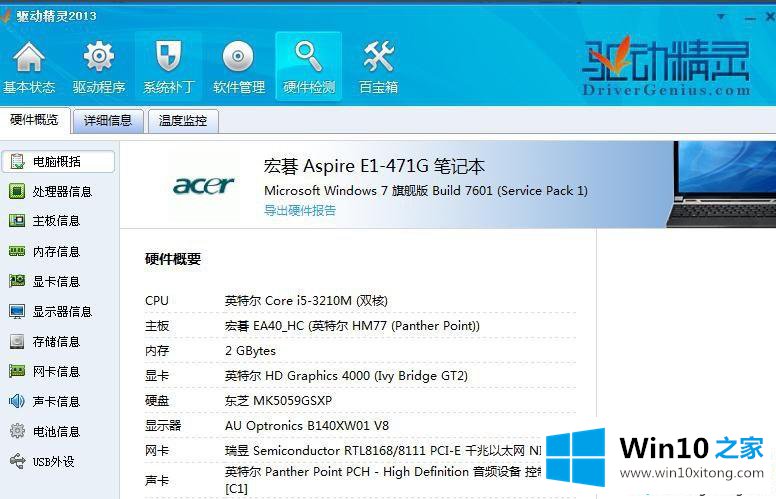Click the 驱动精灵2013 window title
The image size is (776, 499).
point(56,16)
